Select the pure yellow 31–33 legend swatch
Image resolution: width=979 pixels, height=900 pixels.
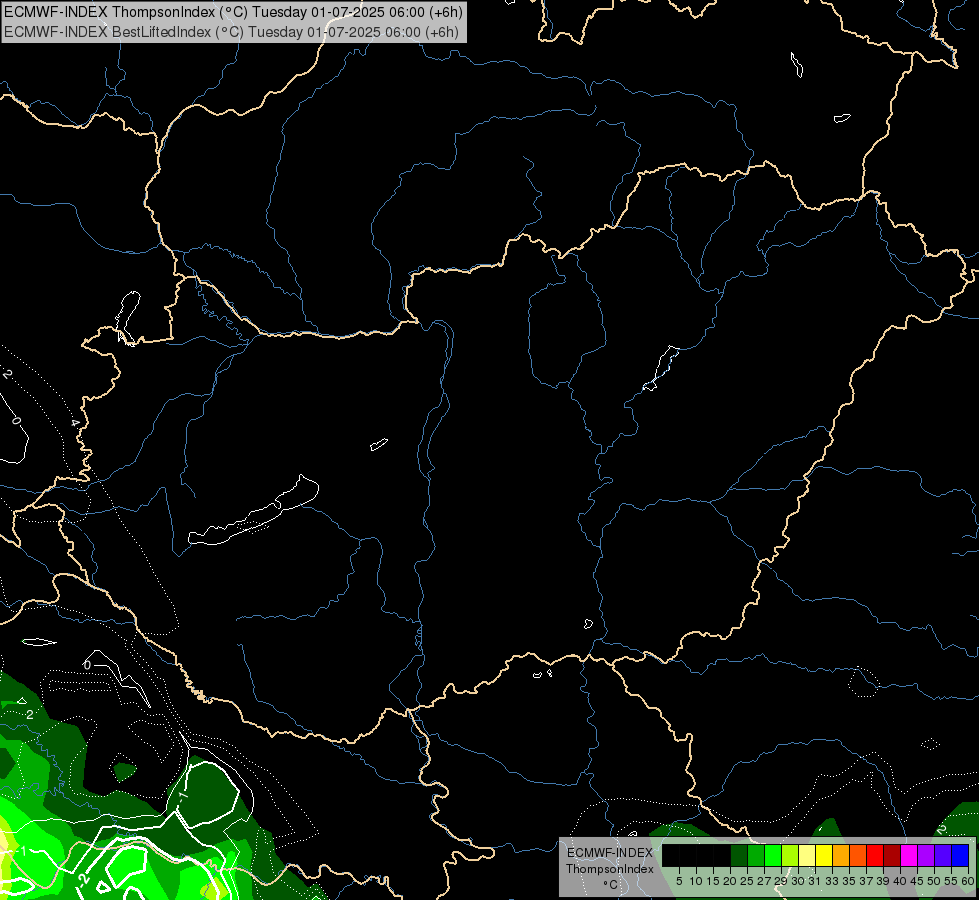click(824, 855)
